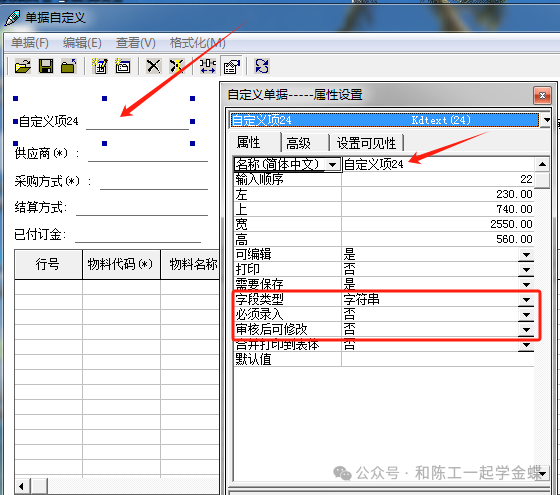Screen dimensions: 560x495
Task: Open the 打印 value dropdown
Action: click(x=526, y=270)
